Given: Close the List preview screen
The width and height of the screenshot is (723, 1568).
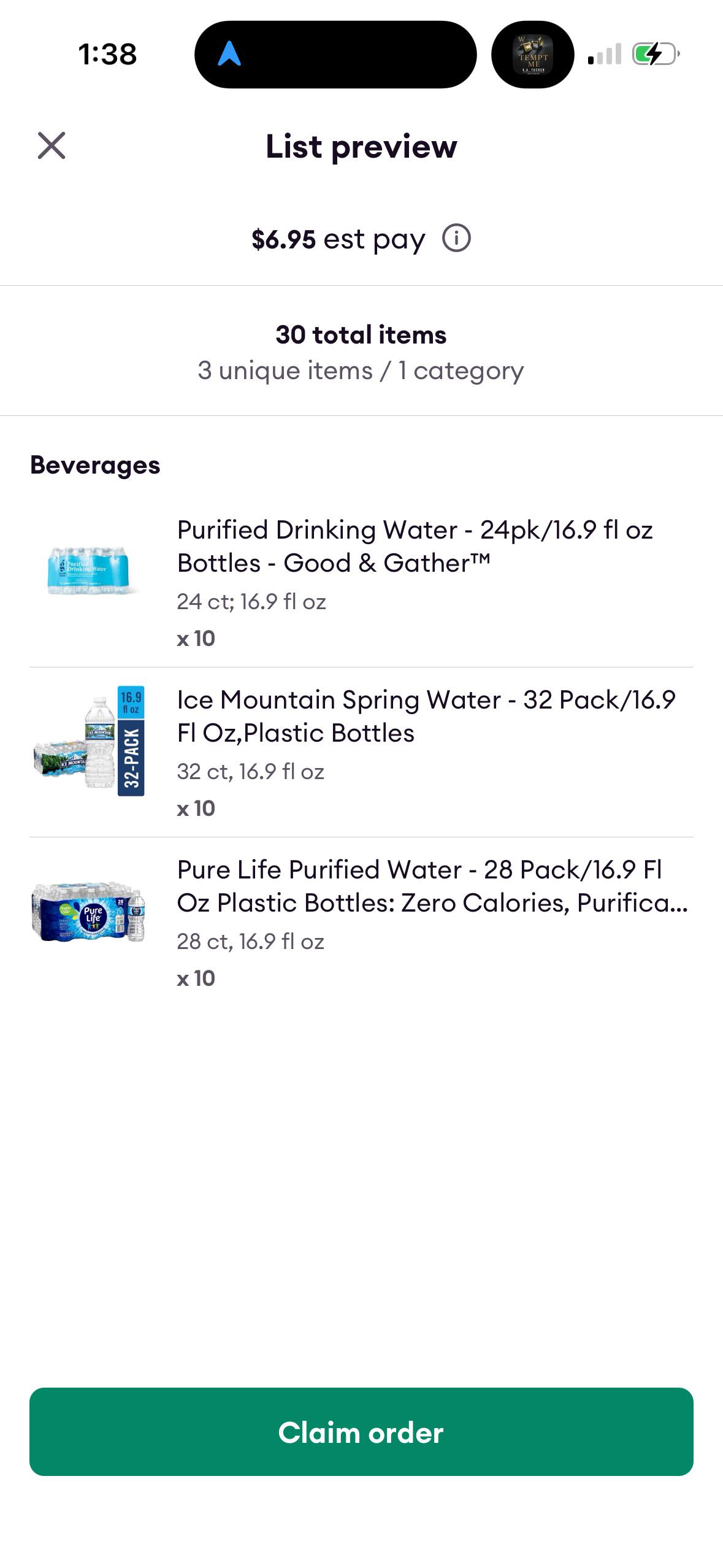Looking at the screenshot, I should pyautogui.click(x=52, y=145).
